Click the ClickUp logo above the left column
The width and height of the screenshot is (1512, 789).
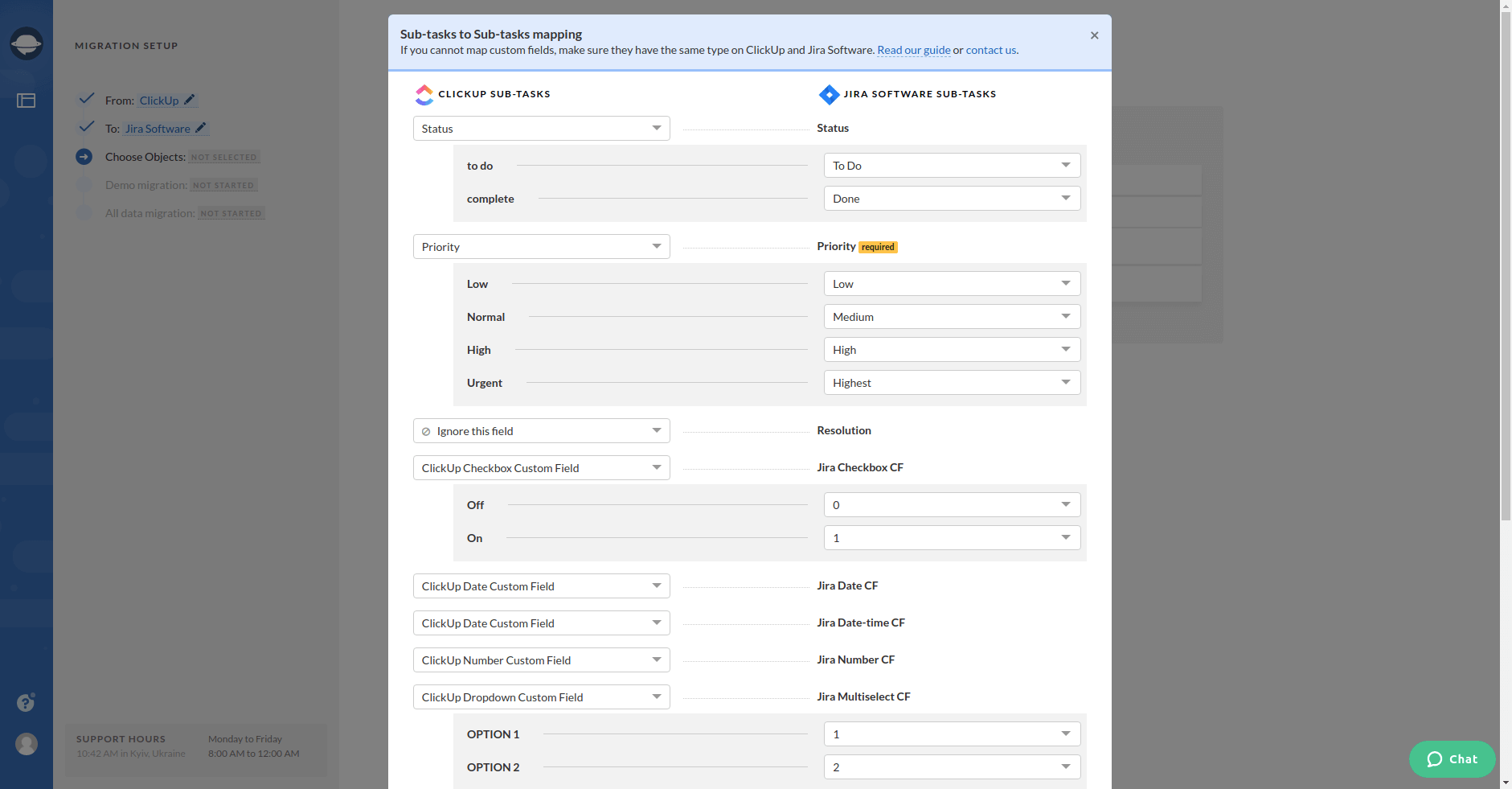point(424,94)
